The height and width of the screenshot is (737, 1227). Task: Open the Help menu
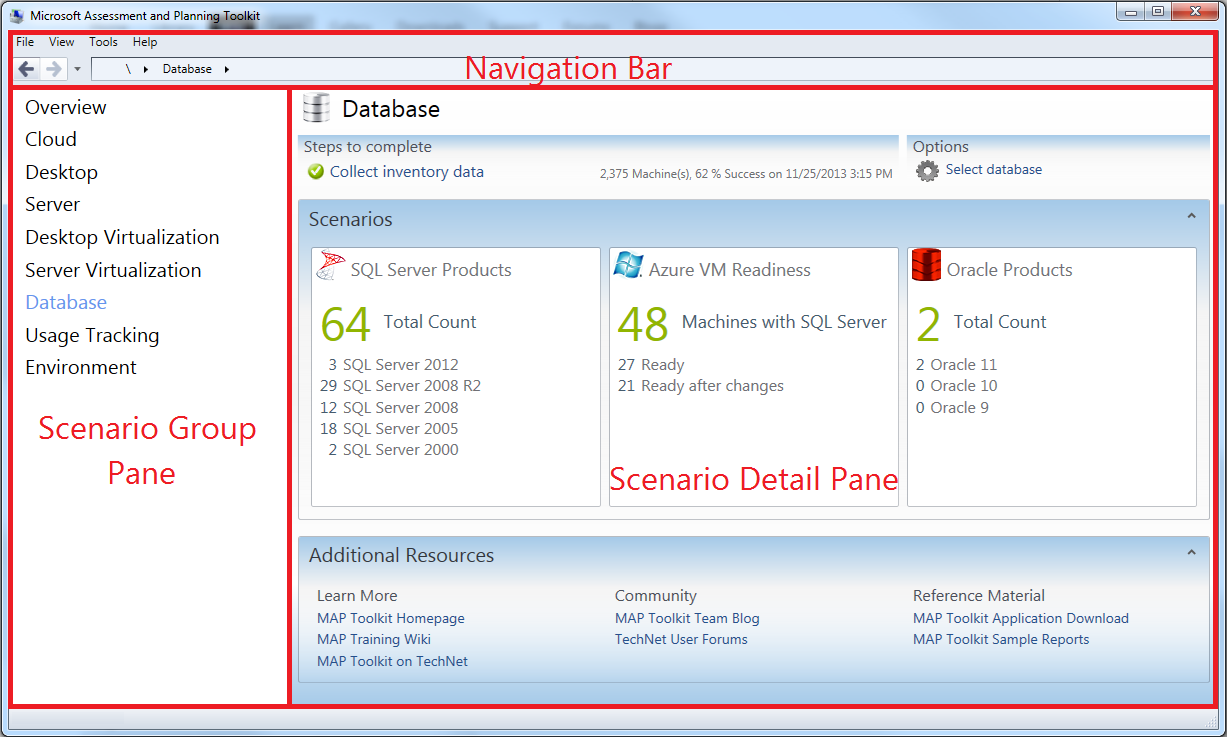coord(145,42)
